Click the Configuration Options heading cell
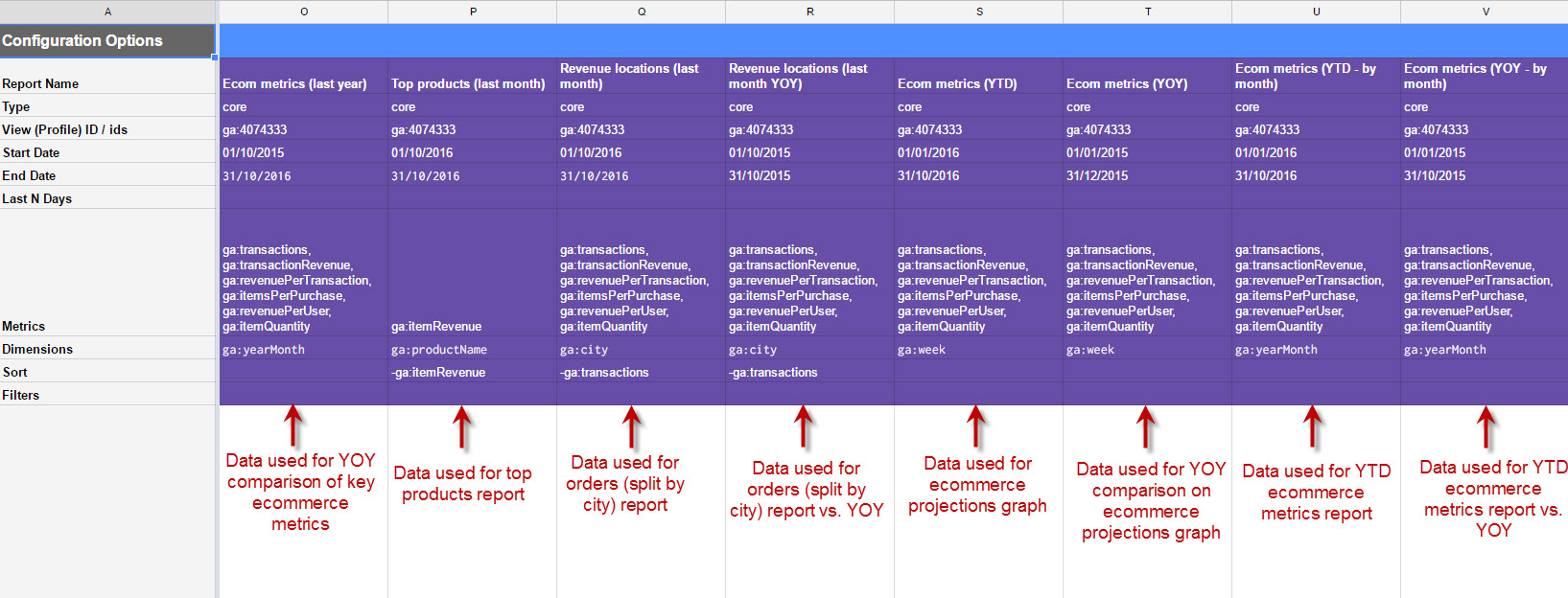This screenshot has height=598, width=1568. click(x=107, y=40)
